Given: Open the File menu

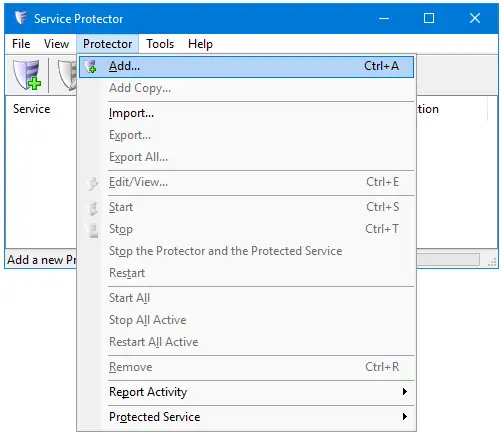Looking at the screenshot, I should 21,44.
